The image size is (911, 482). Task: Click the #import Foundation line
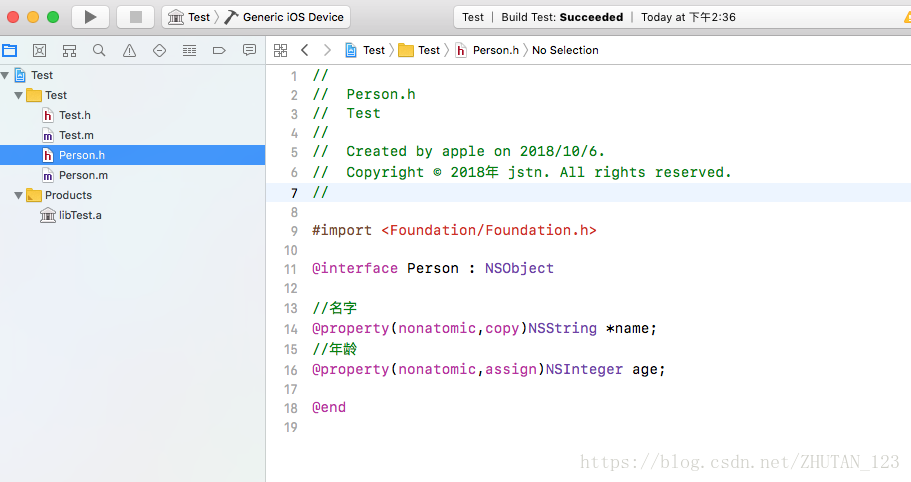pos(454,231)
